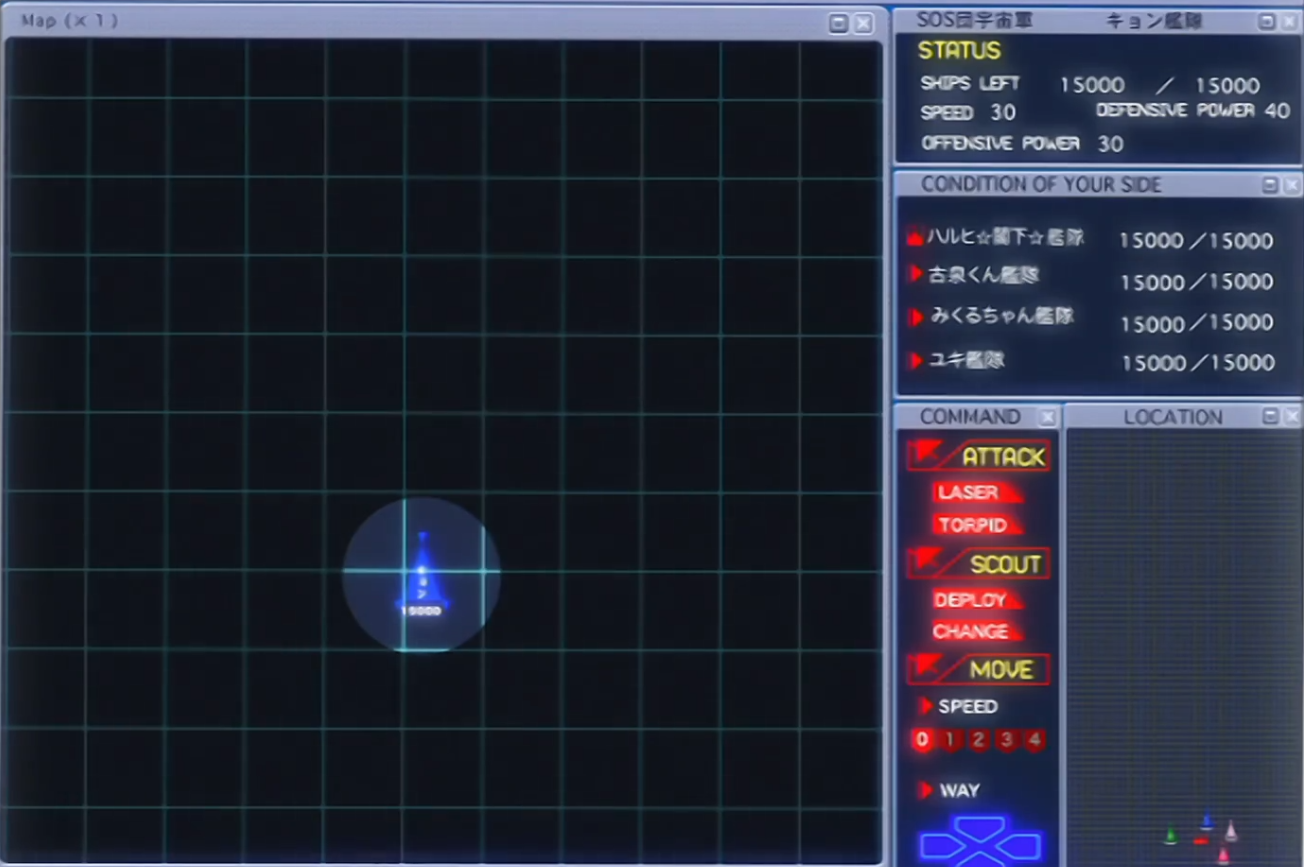This screenshot has height=867, width=1304.
Task: Click the DEFENSIVE POWER 40 value
Action: [1193, 110]
